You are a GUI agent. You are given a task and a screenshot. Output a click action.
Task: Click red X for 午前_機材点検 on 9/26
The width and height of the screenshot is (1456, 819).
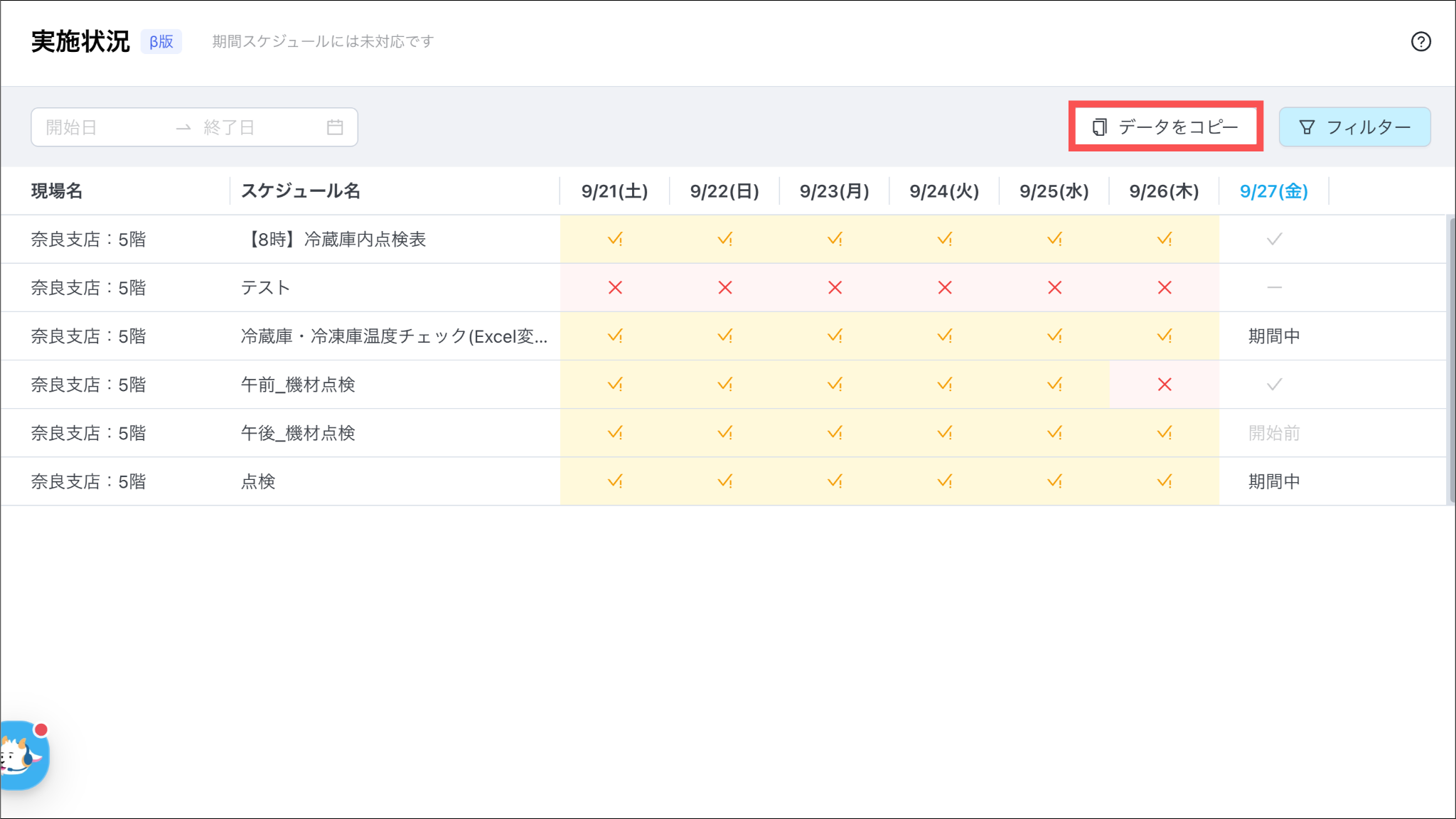click(x=1165, y=385)
